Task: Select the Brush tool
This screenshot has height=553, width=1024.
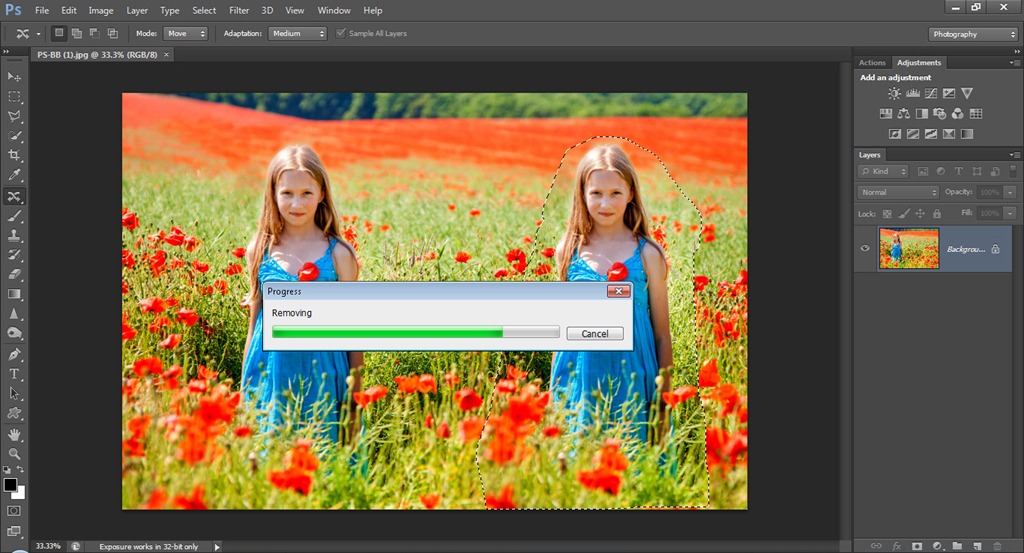Action: tap(14, 215)
